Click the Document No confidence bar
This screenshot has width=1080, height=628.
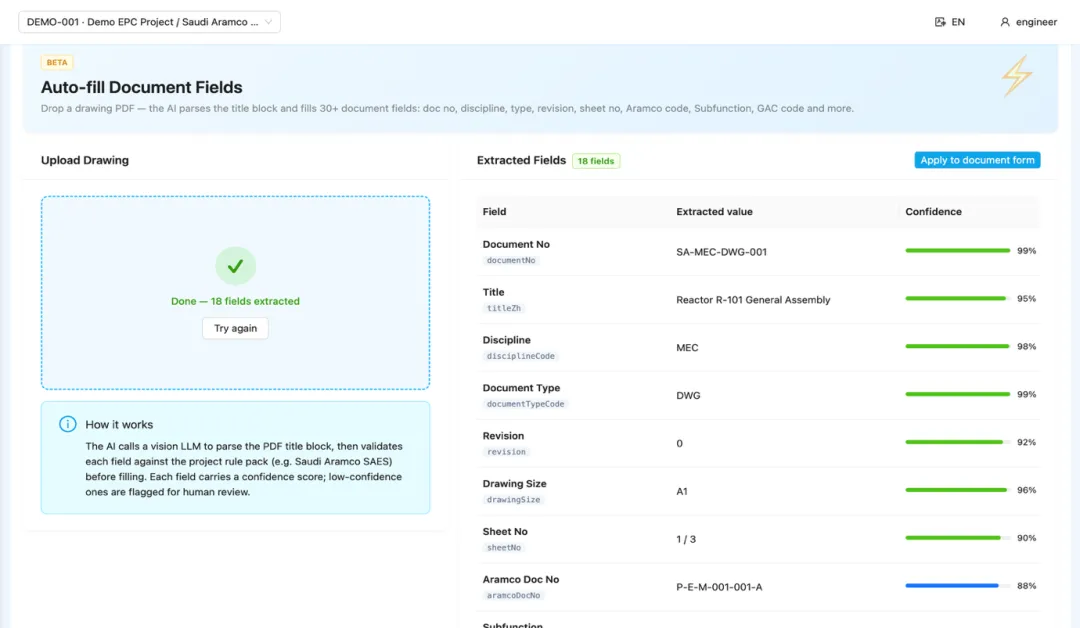(957, 251)
